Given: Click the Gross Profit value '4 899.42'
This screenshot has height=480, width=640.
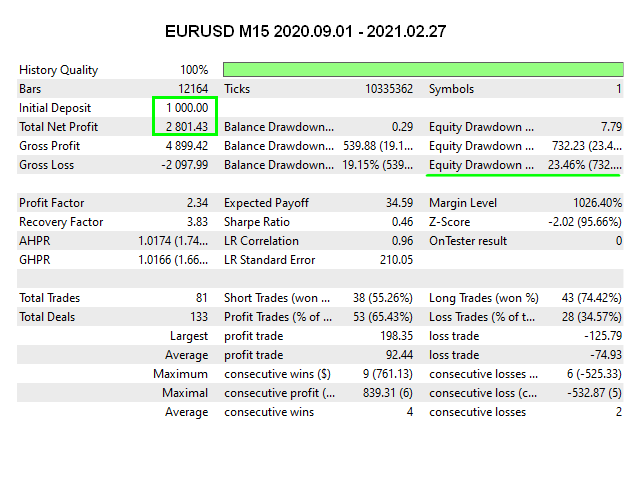Looking at the screenshot, I should tap(187, 146).
